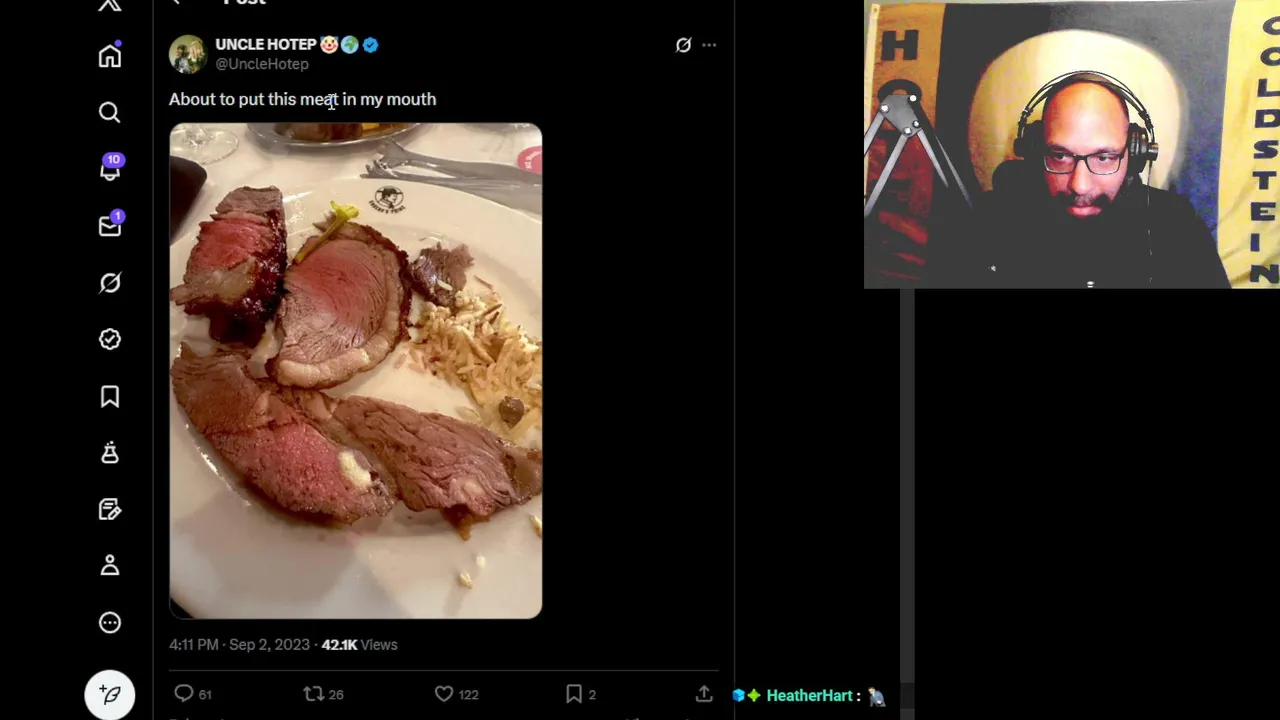Click the Grok explain icon beside post options

pyautogui.click(x=683, y=45)
